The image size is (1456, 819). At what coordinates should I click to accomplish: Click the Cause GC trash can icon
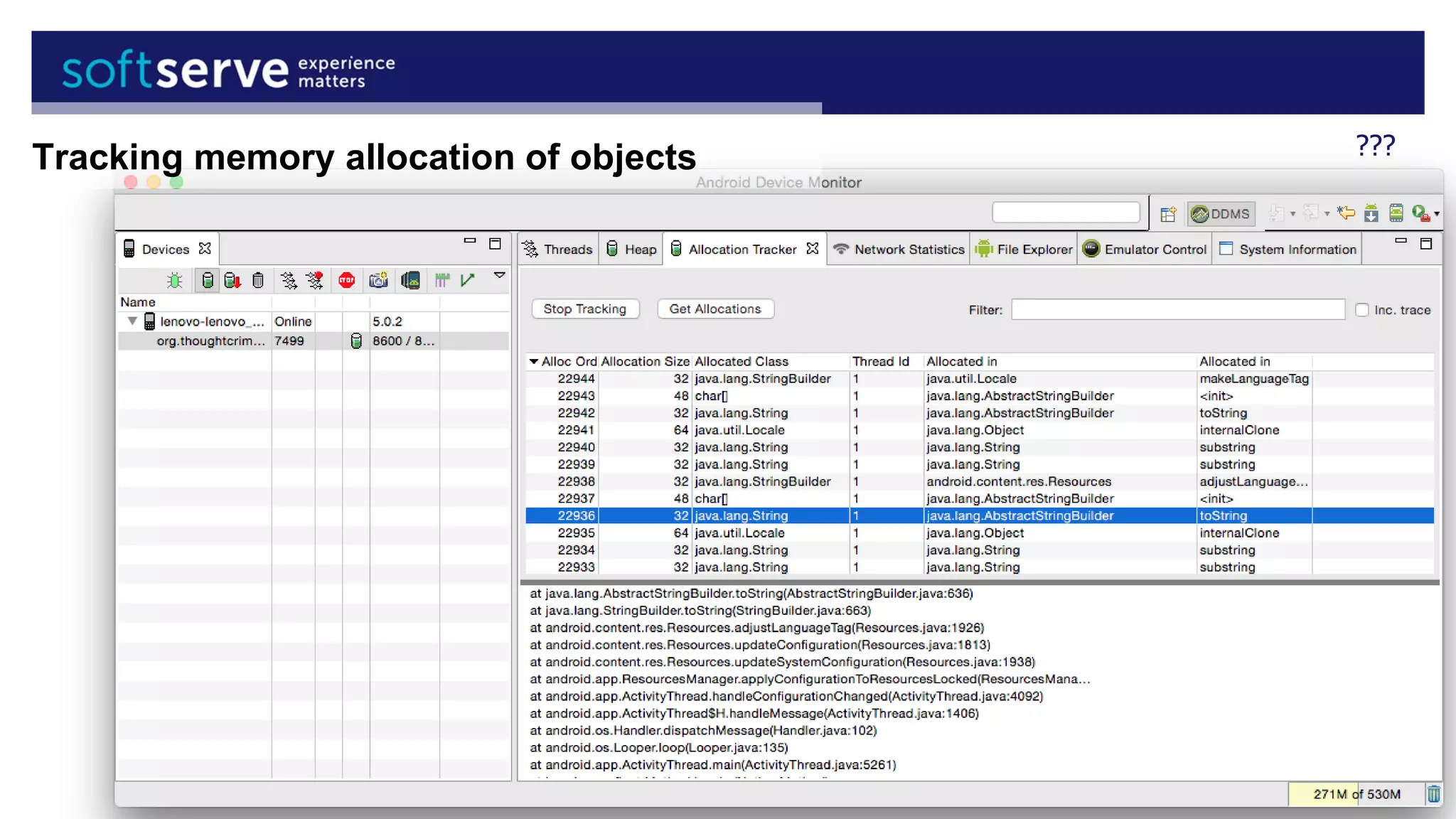tap(258, 281)
